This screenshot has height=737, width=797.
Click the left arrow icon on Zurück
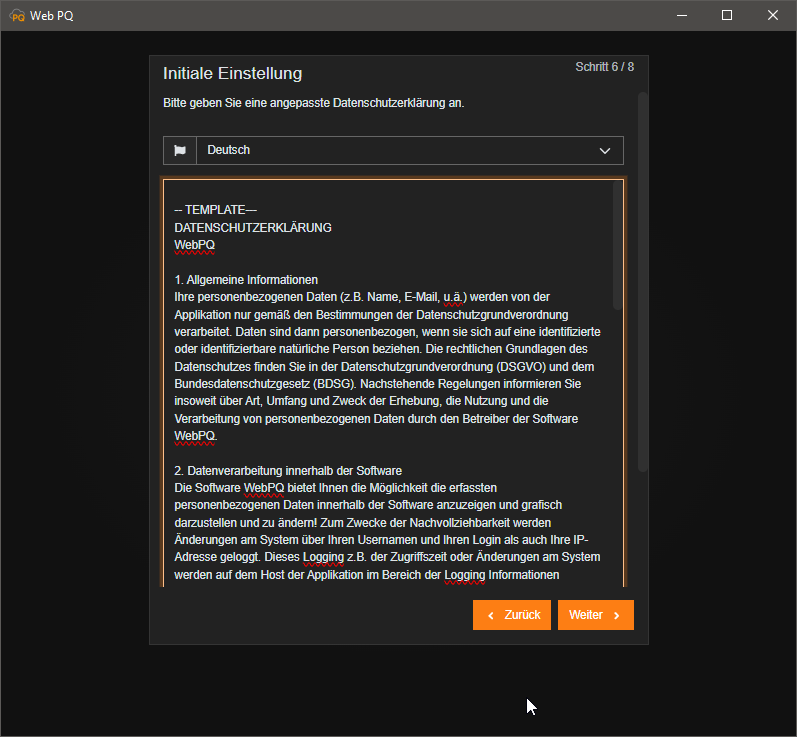(491, 615)
